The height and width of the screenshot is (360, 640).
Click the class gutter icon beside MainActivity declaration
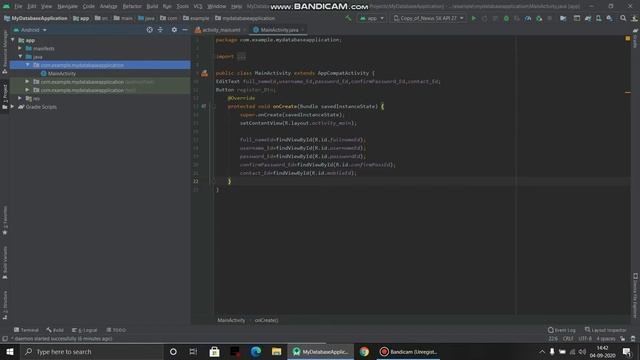(x=204, y=73)
